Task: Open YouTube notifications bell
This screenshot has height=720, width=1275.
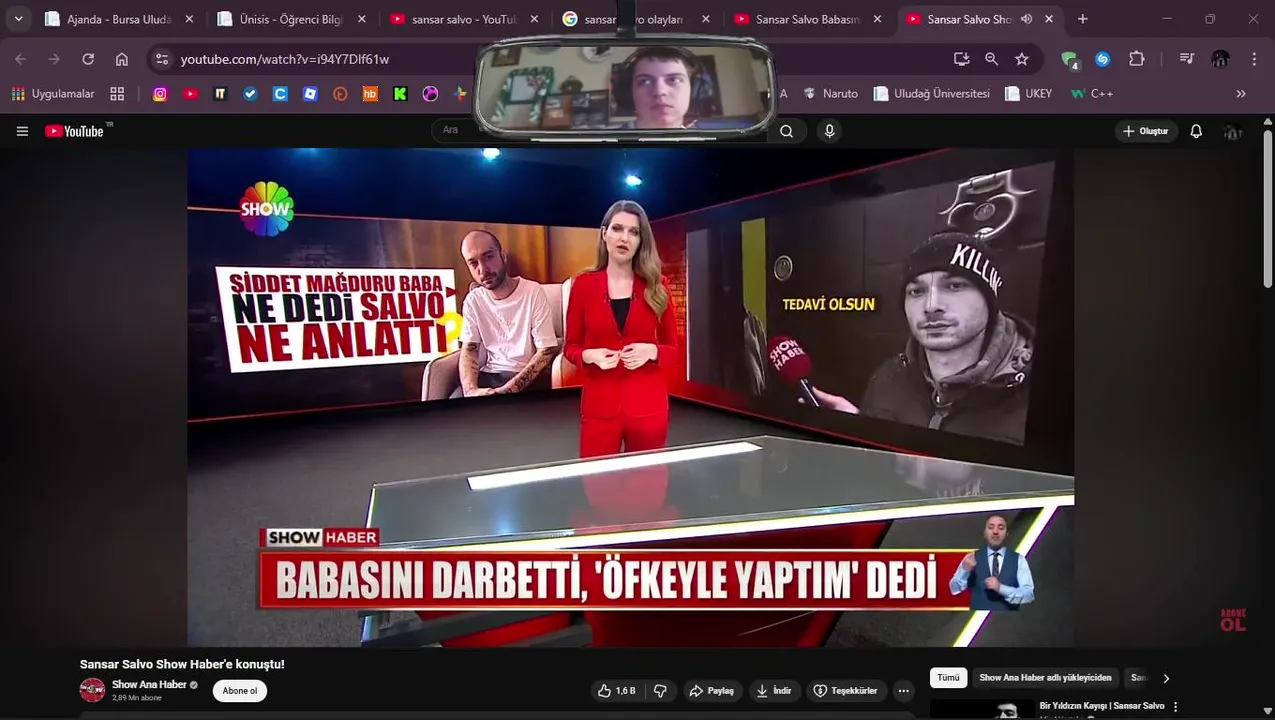Action: 1196,131
